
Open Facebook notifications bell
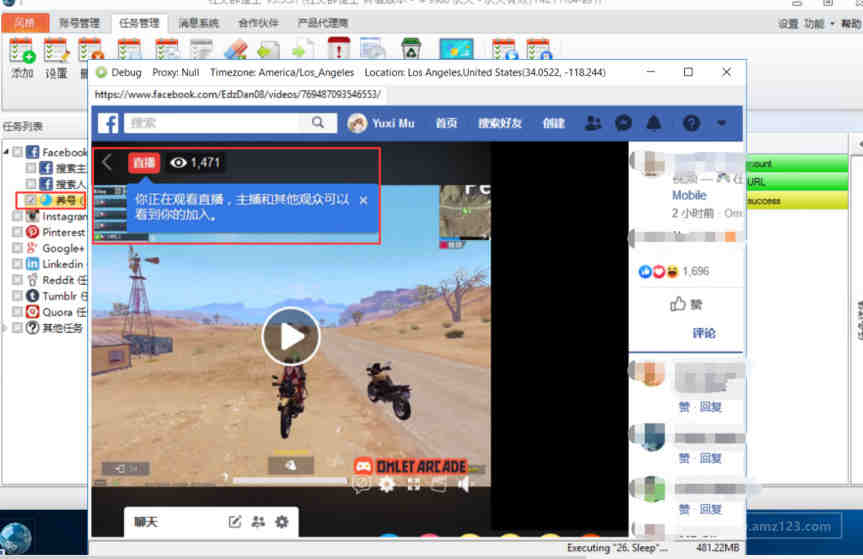click(654, 123)
